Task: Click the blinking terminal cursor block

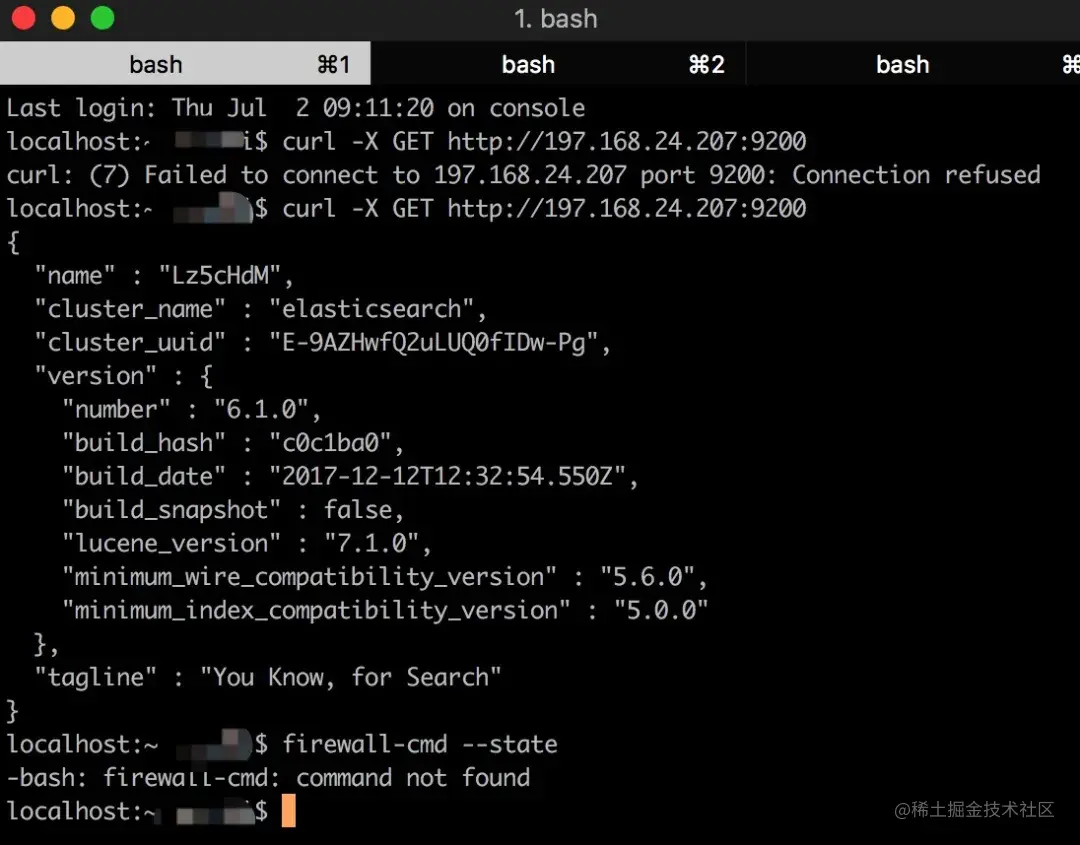Action: pos(288,811)
